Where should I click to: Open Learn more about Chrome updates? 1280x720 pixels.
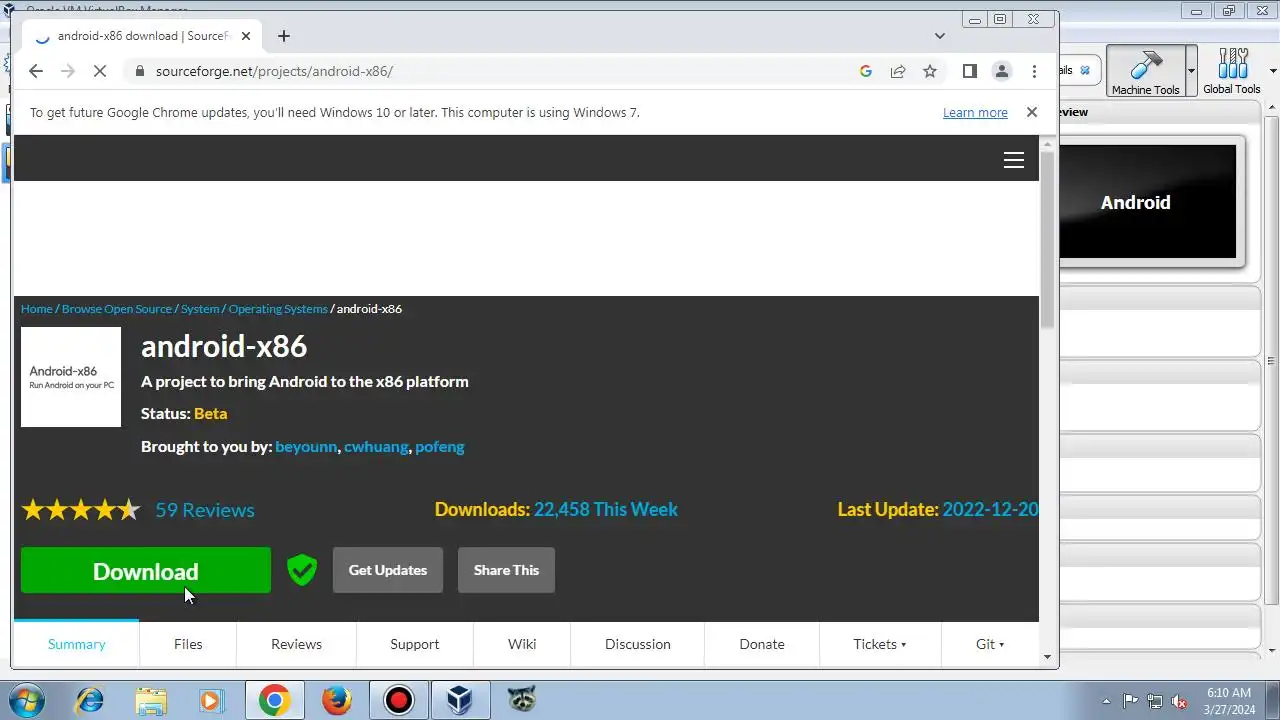tap(975, 112)
